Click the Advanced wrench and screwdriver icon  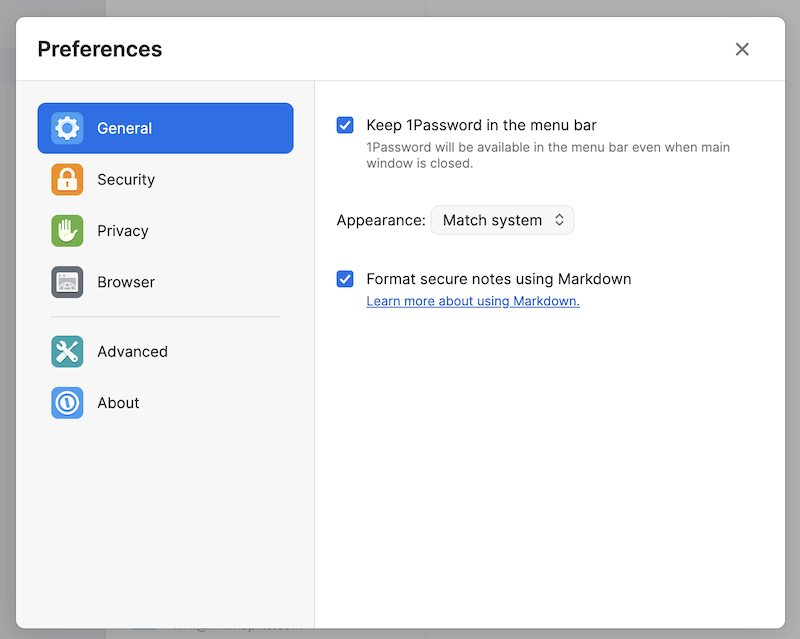coord(67,352)
